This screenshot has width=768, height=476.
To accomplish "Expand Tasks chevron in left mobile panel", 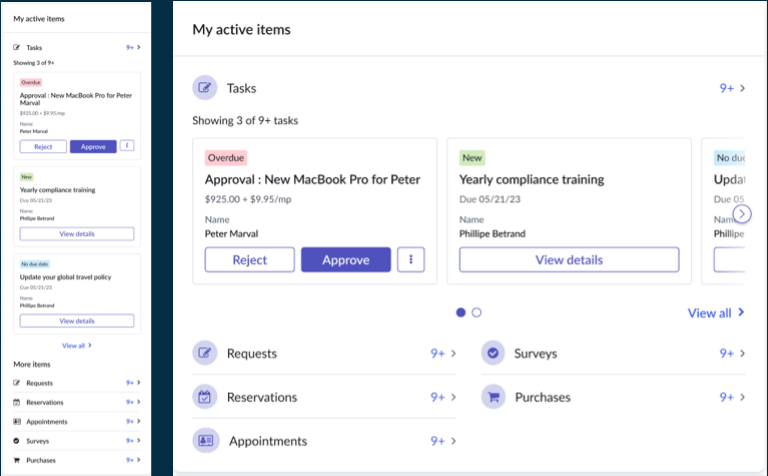I will click(x=139, y=48).
